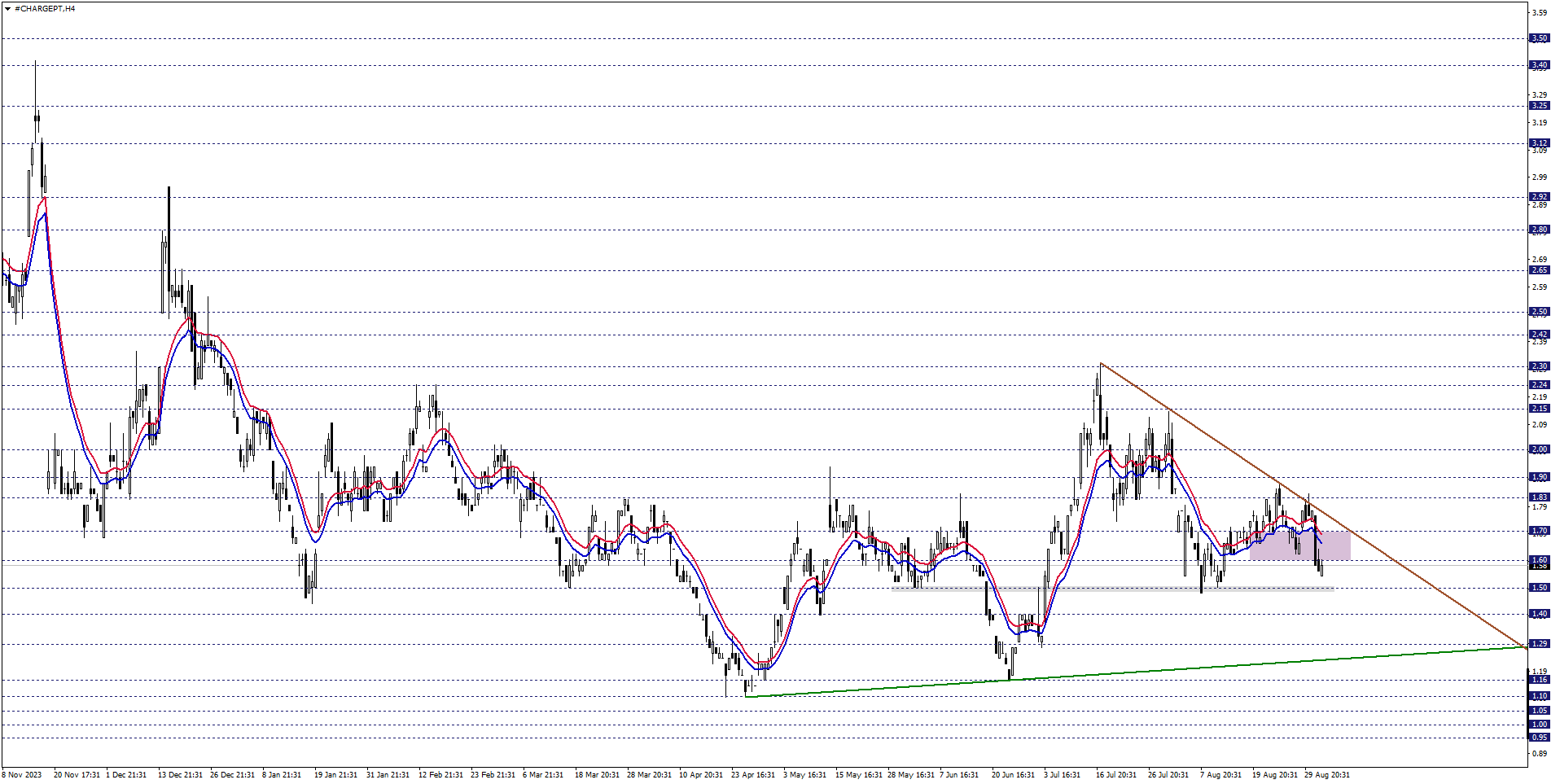Screen dimensions: 1560x784
Task: Click the 1.10 price level label
Action: (1539, 696)
